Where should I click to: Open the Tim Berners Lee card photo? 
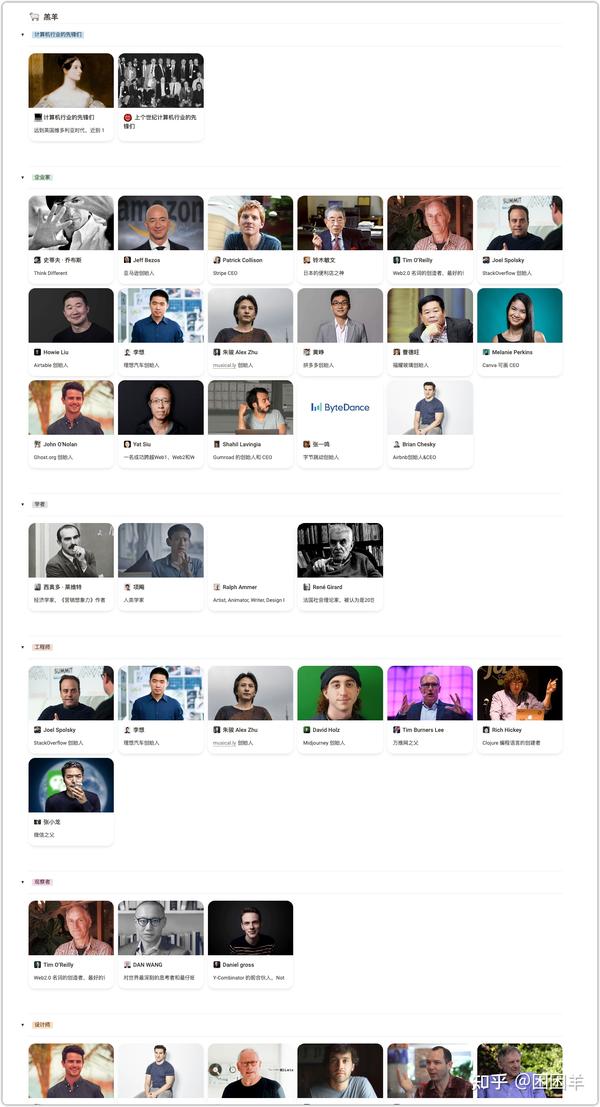(429, 693)
